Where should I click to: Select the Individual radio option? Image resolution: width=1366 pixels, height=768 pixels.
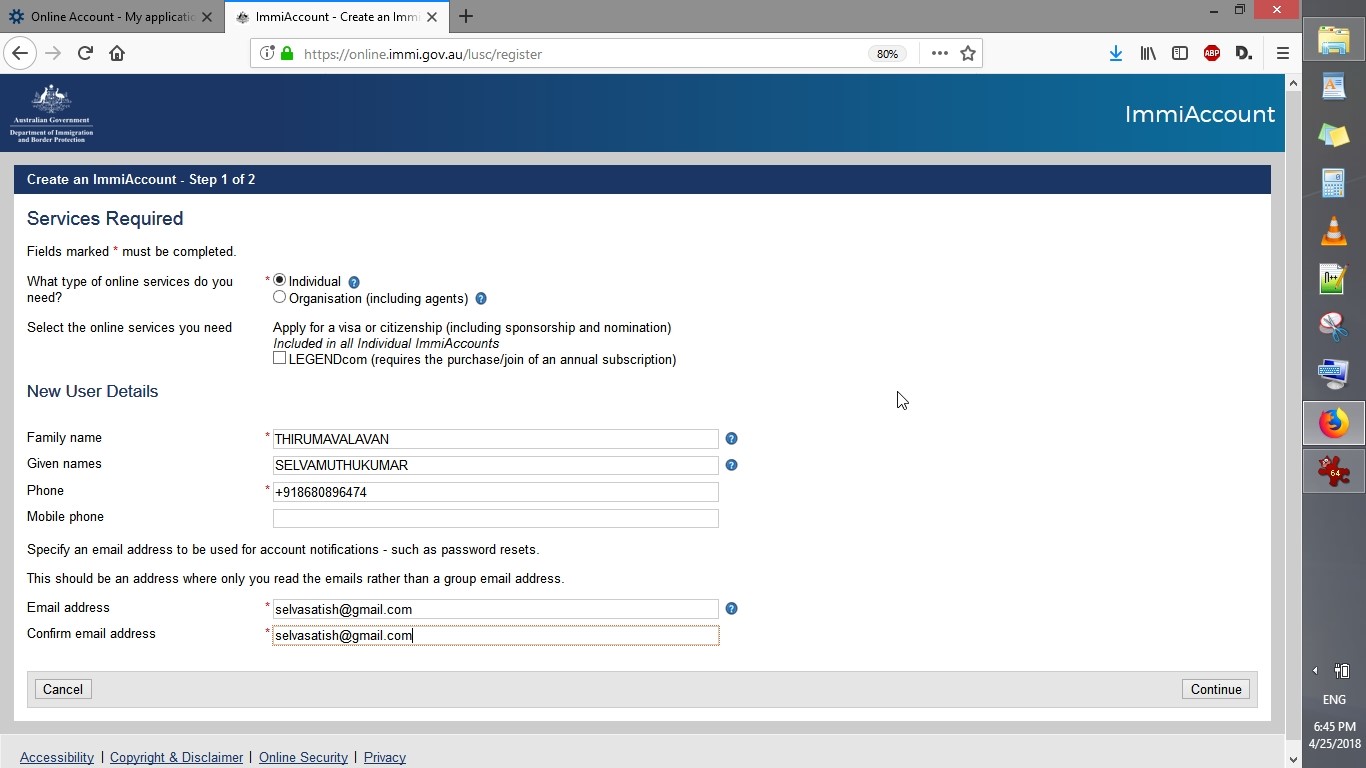[279, 280]
